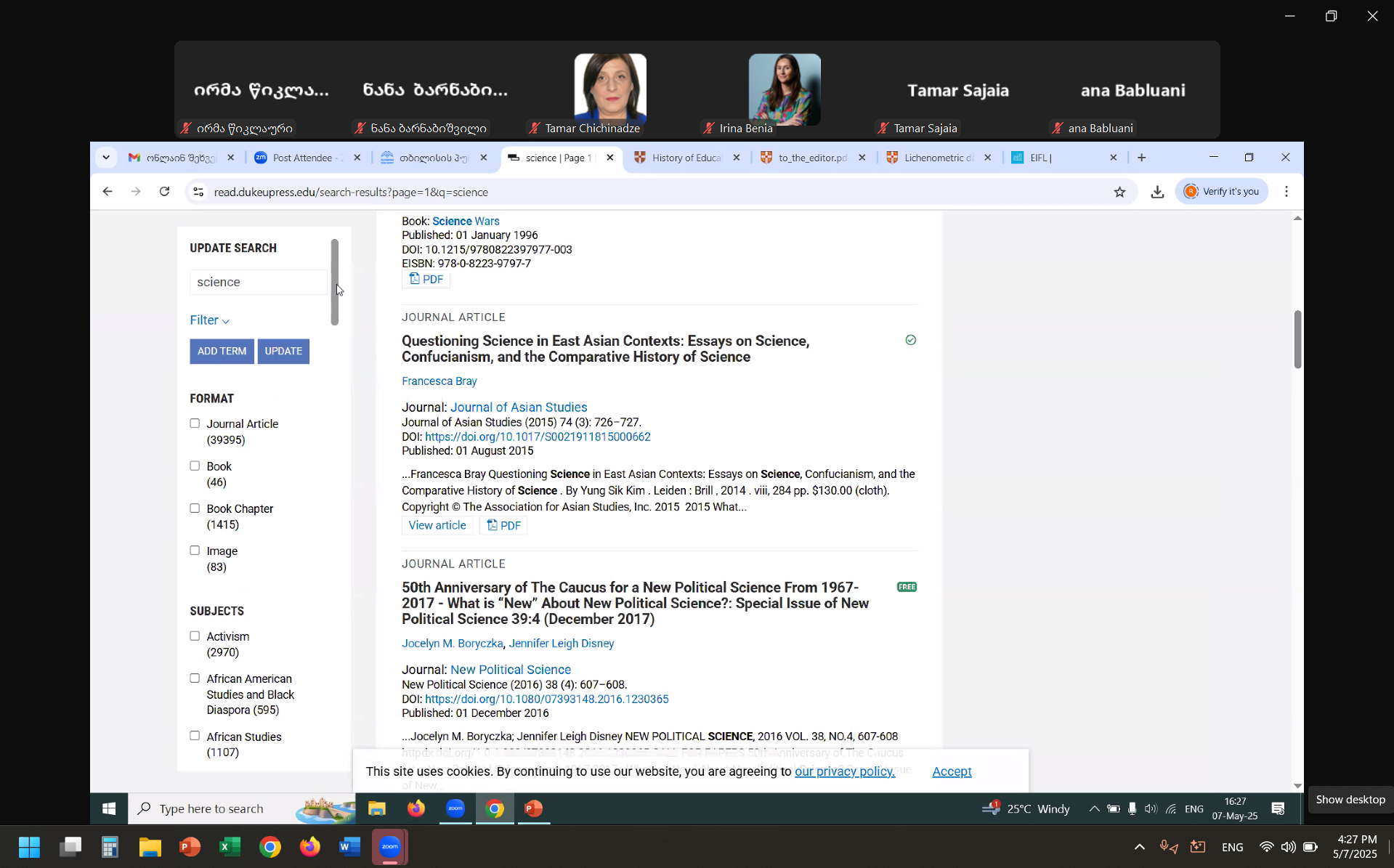Go back using the browser back arrow
This screenshot has width=1394, height=868.
pyautogui.click(x=108, y=192)
